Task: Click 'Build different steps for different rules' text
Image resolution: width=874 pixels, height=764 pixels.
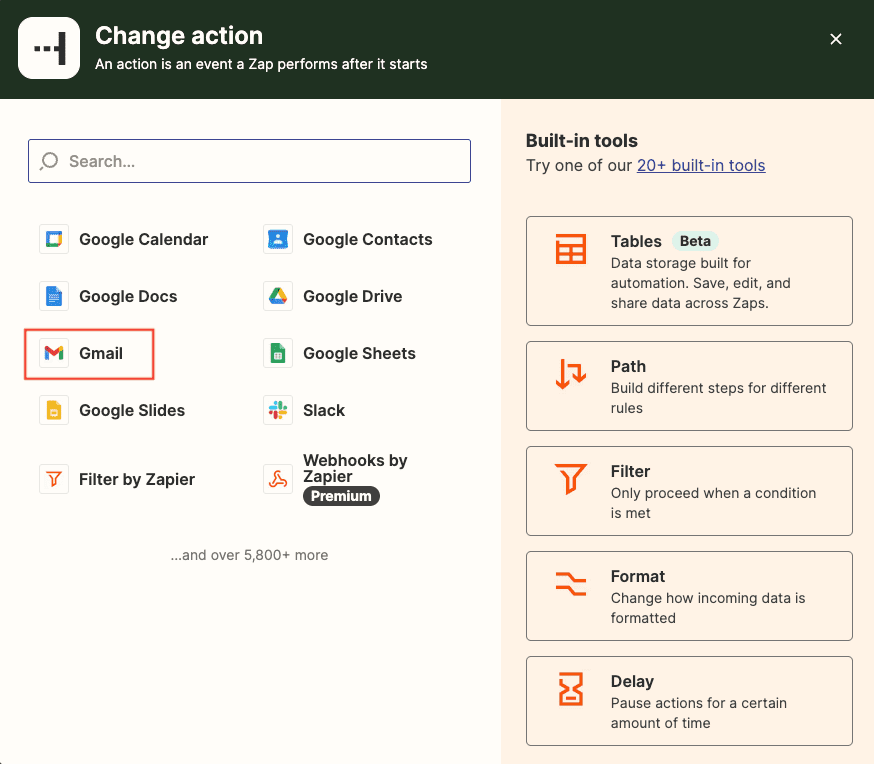Action: [x=718, y=398]
